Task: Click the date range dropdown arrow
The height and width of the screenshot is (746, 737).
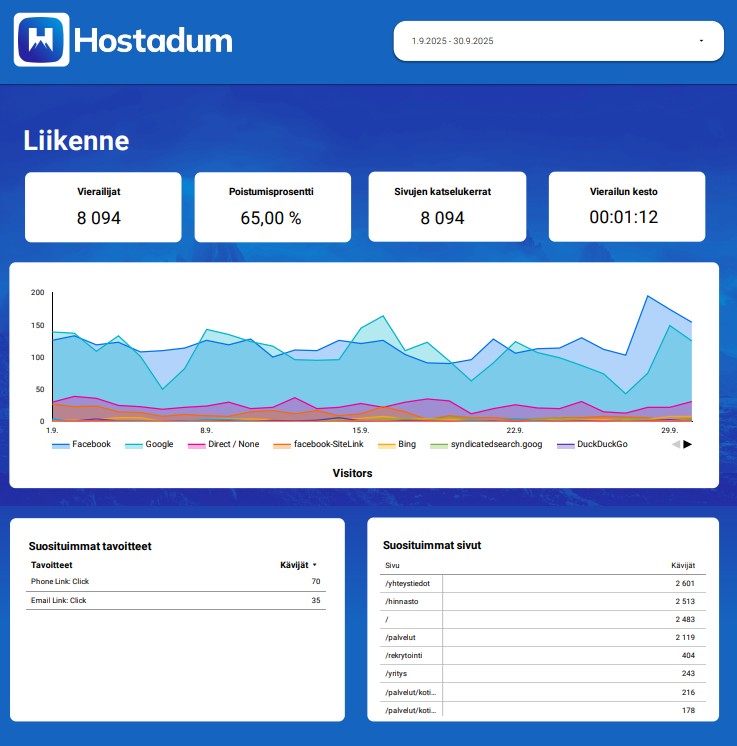Action: (701, 41)
